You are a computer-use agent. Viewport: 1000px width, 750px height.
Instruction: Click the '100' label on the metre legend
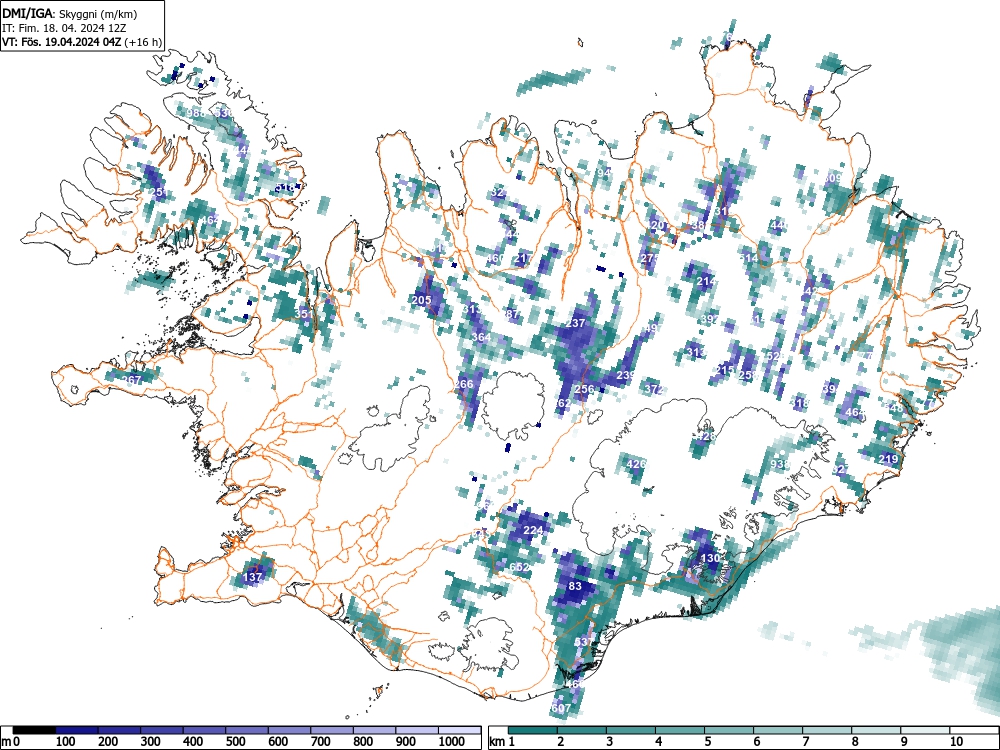click(x=66, y=742)
